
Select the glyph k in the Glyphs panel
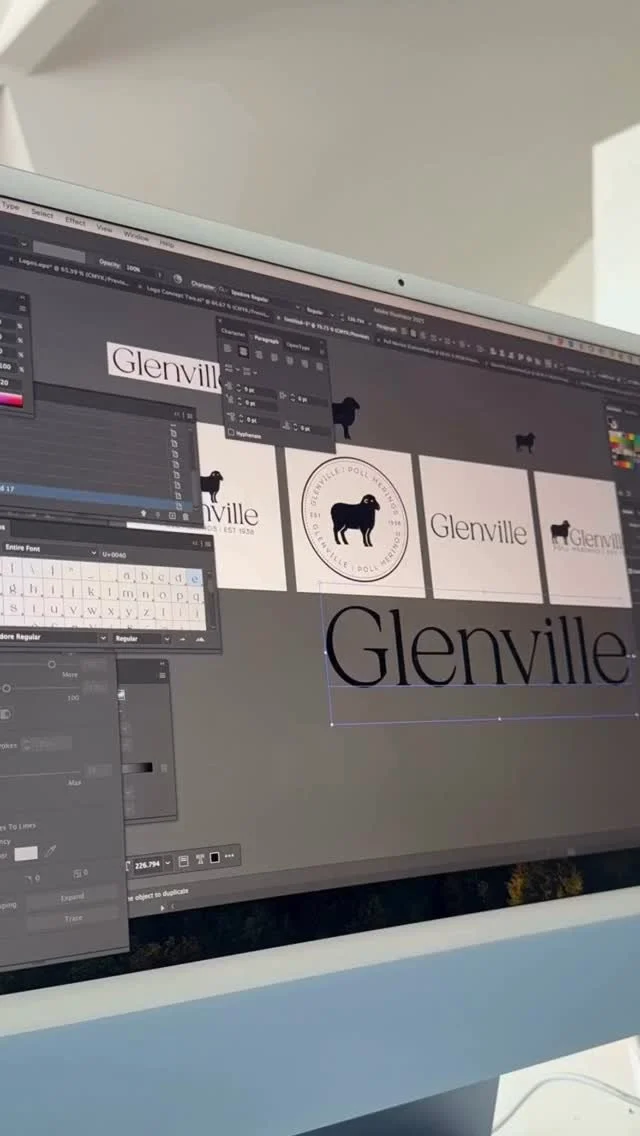[x=90, y=591]
